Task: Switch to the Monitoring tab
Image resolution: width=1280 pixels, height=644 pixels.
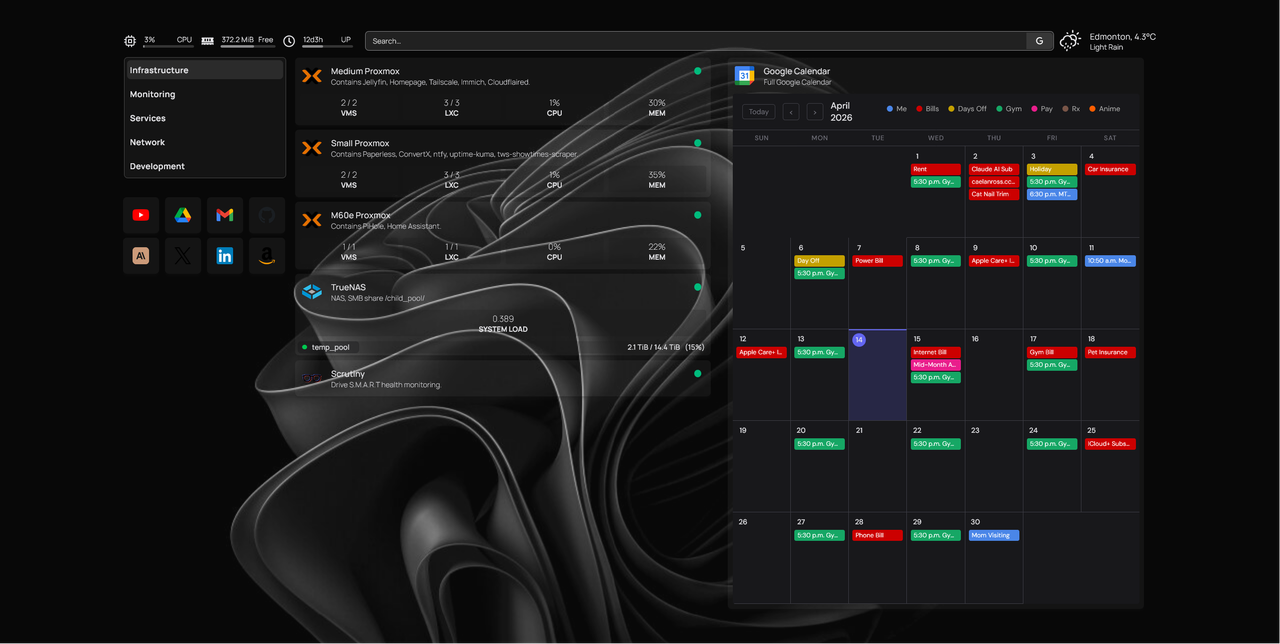Action: point(205,94)
